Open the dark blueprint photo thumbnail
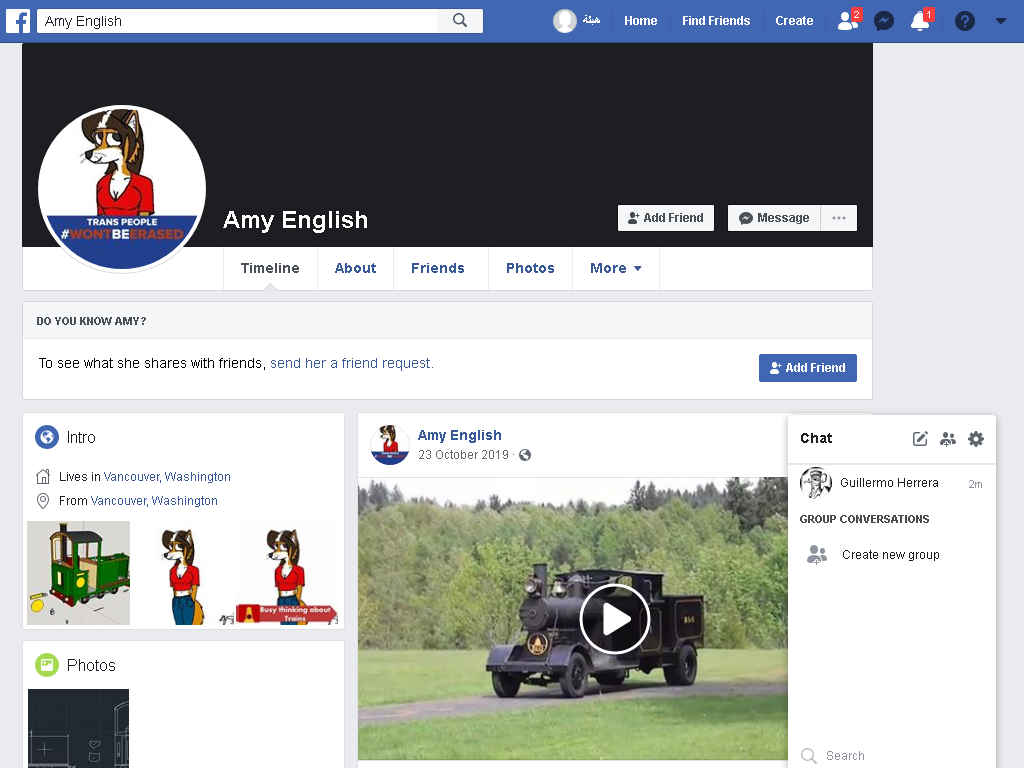 (x=78, y=728)
